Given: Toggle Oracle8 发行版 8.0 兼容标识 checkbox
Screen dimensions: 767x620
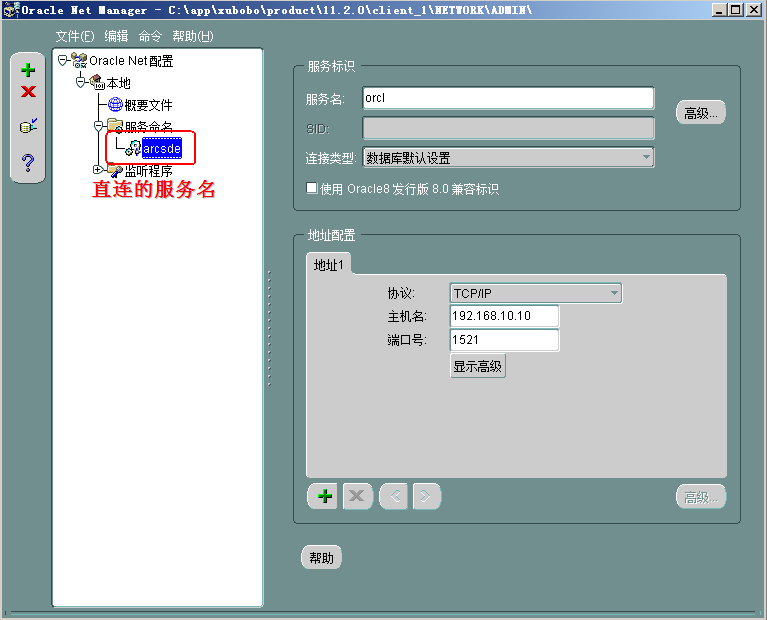Looking at the screenshot, I should [x=312, y=188].
